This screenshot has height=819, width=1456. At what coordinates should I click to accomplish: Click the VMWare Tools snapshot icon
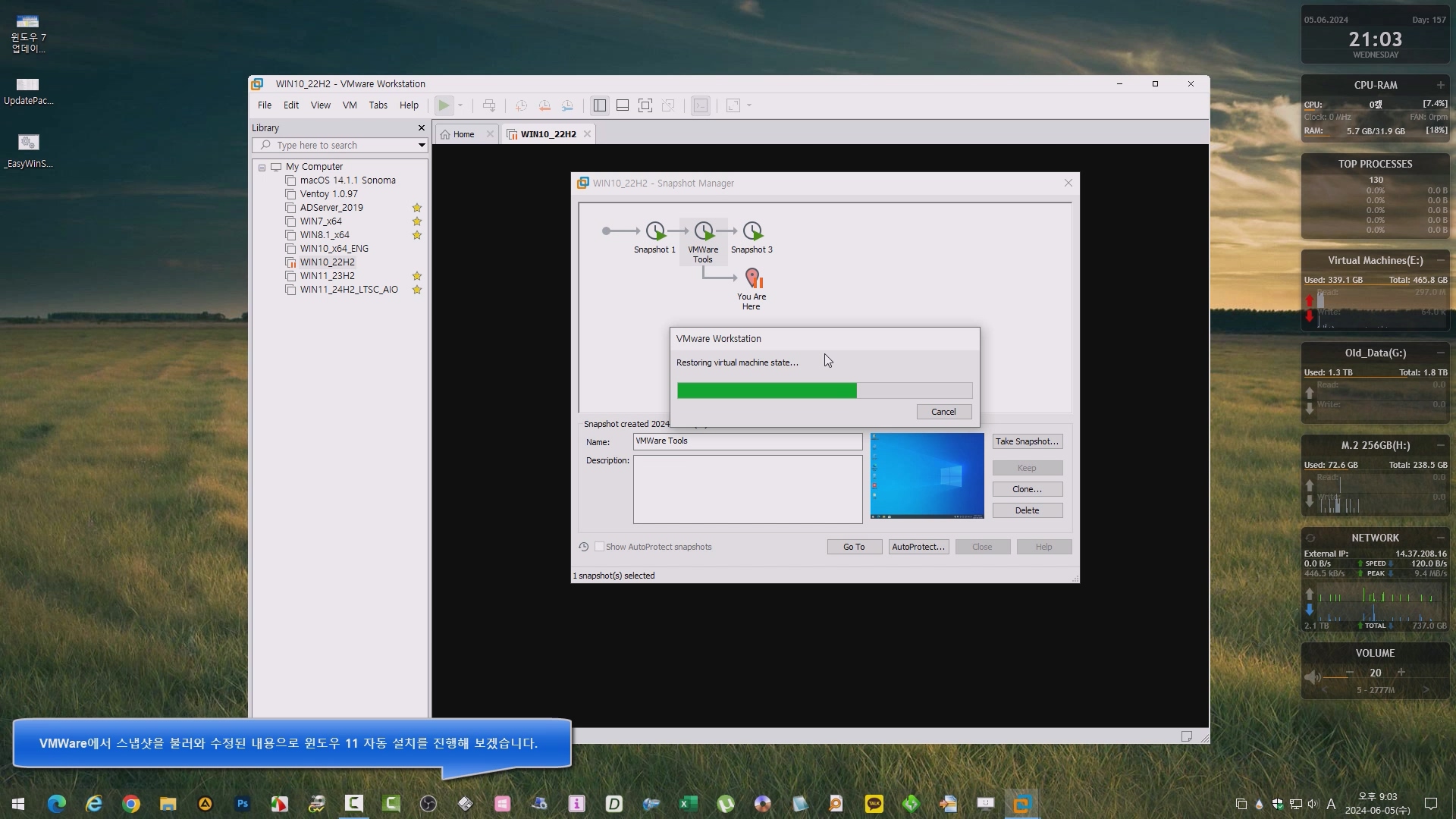704,231
